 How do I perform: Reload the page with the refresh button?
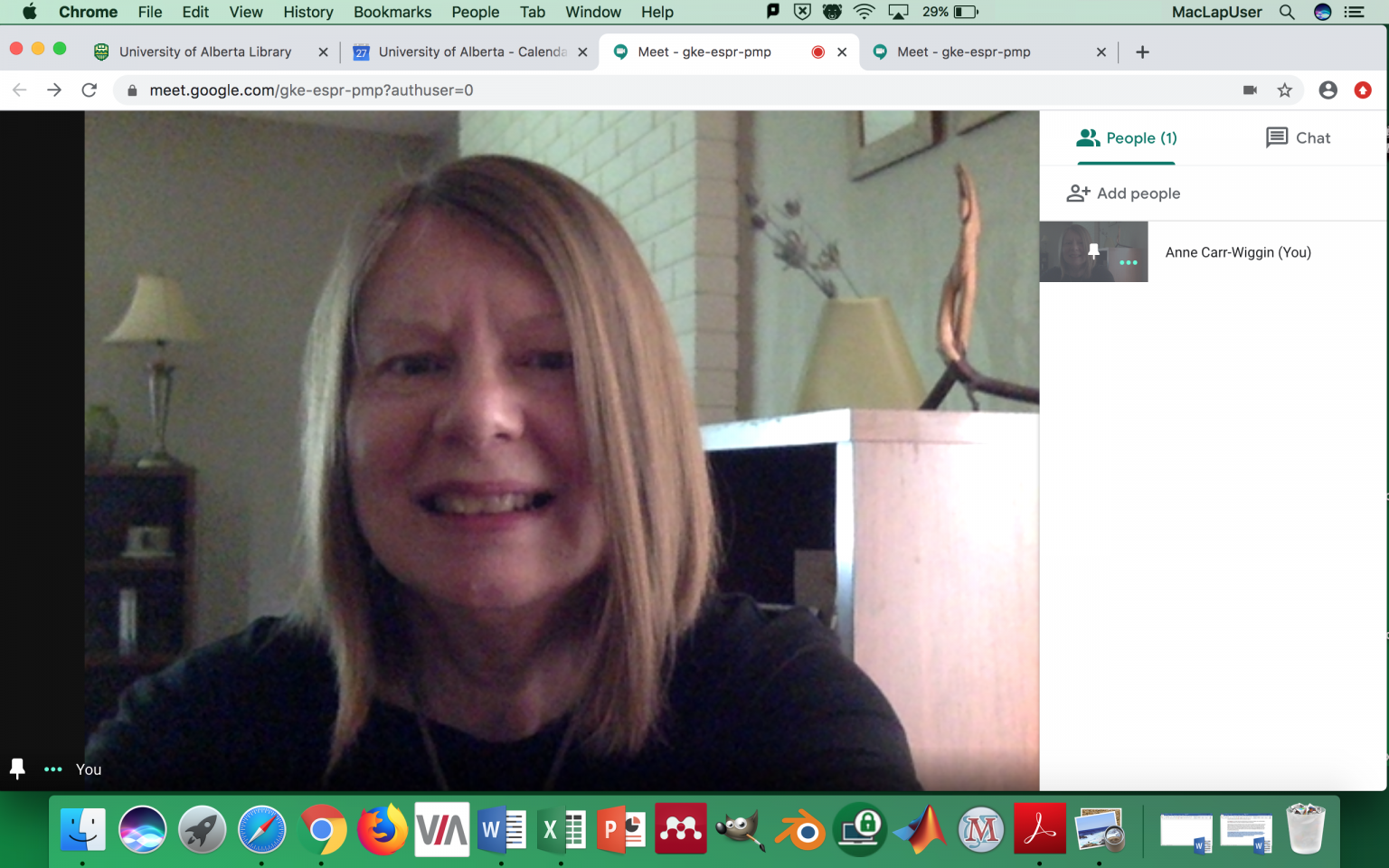[89, 90]
